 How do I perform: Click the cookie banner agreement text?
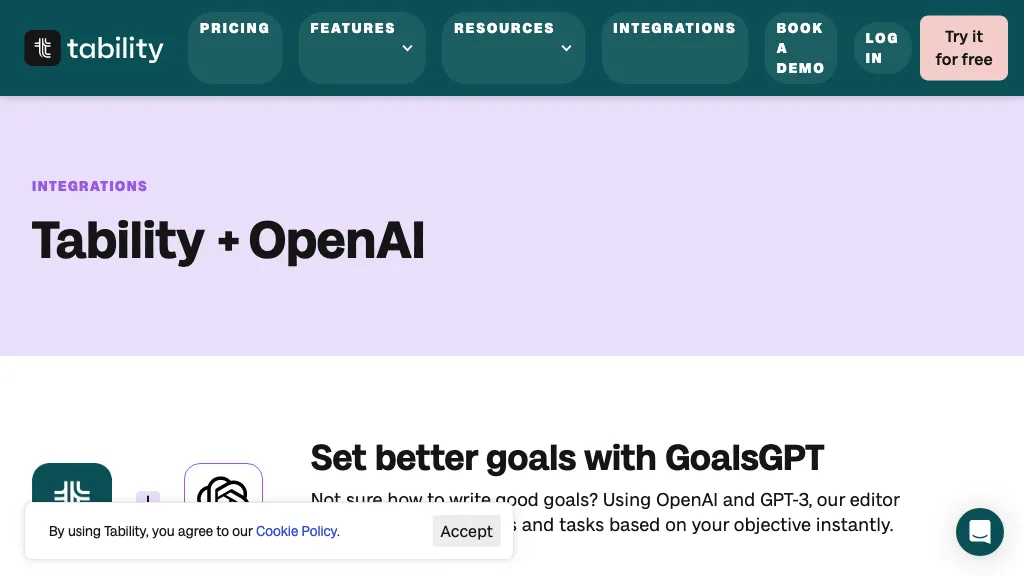(150, 532)
